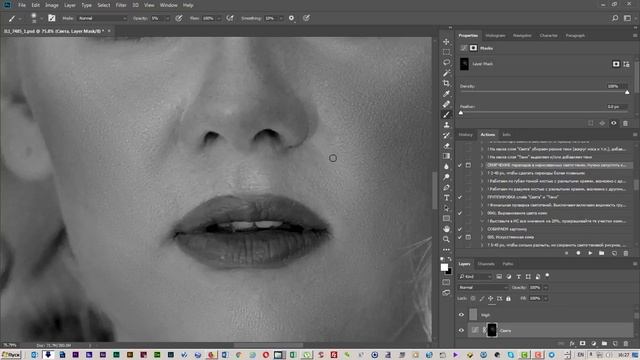Click the Windows Start button

11,355
